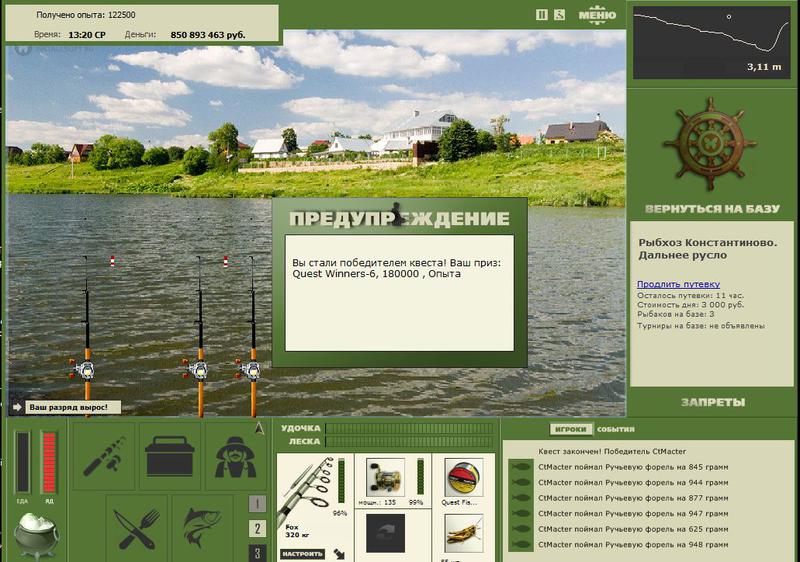The image size is (800, 562).
Task: Click 'Осталось путевки: 11 час.' line
Action: tap(690, 295)
